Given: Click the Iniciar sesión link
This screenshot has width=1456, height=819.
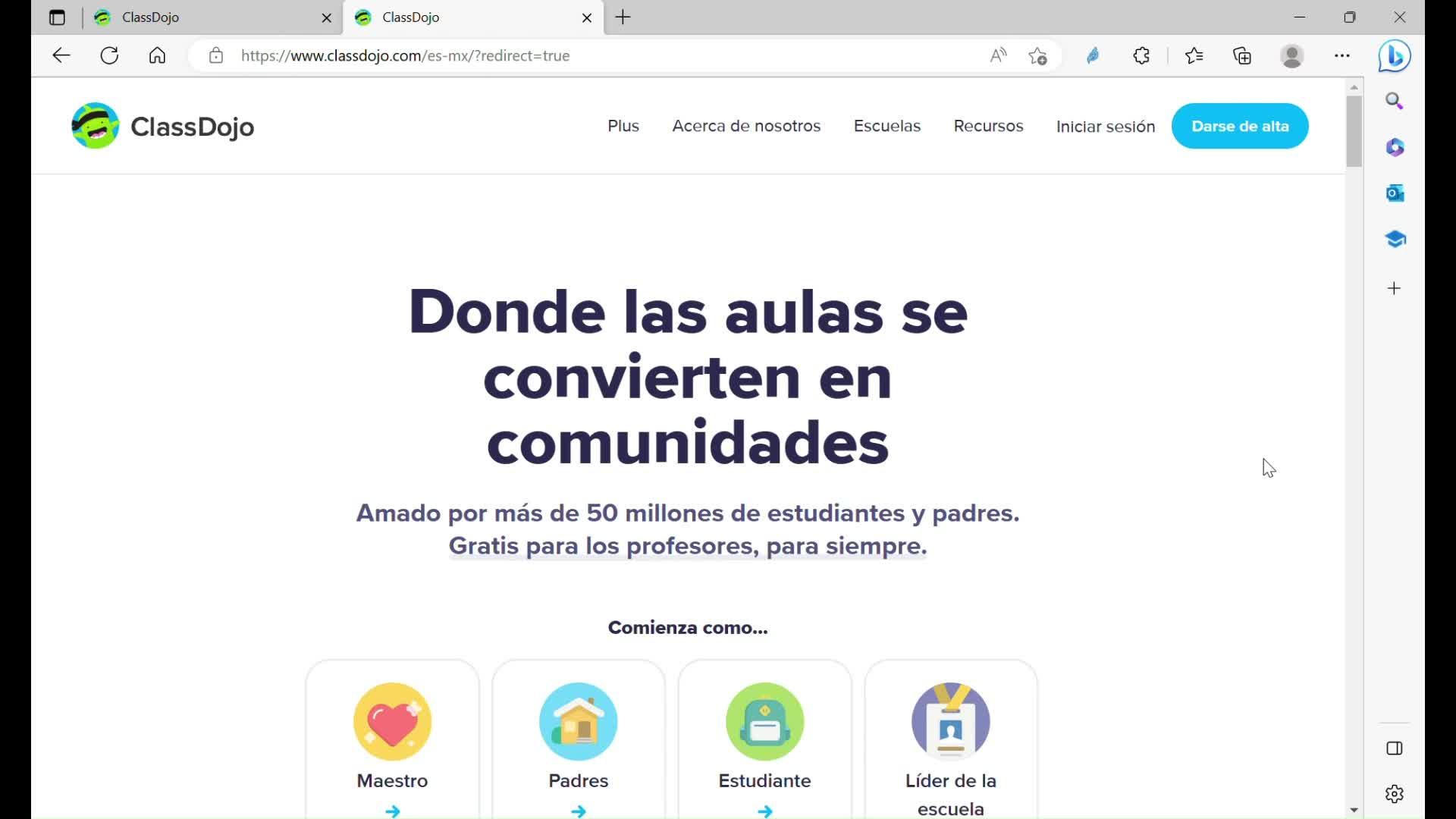Looking at the screenshot, I should click(x=1105, y=127).
